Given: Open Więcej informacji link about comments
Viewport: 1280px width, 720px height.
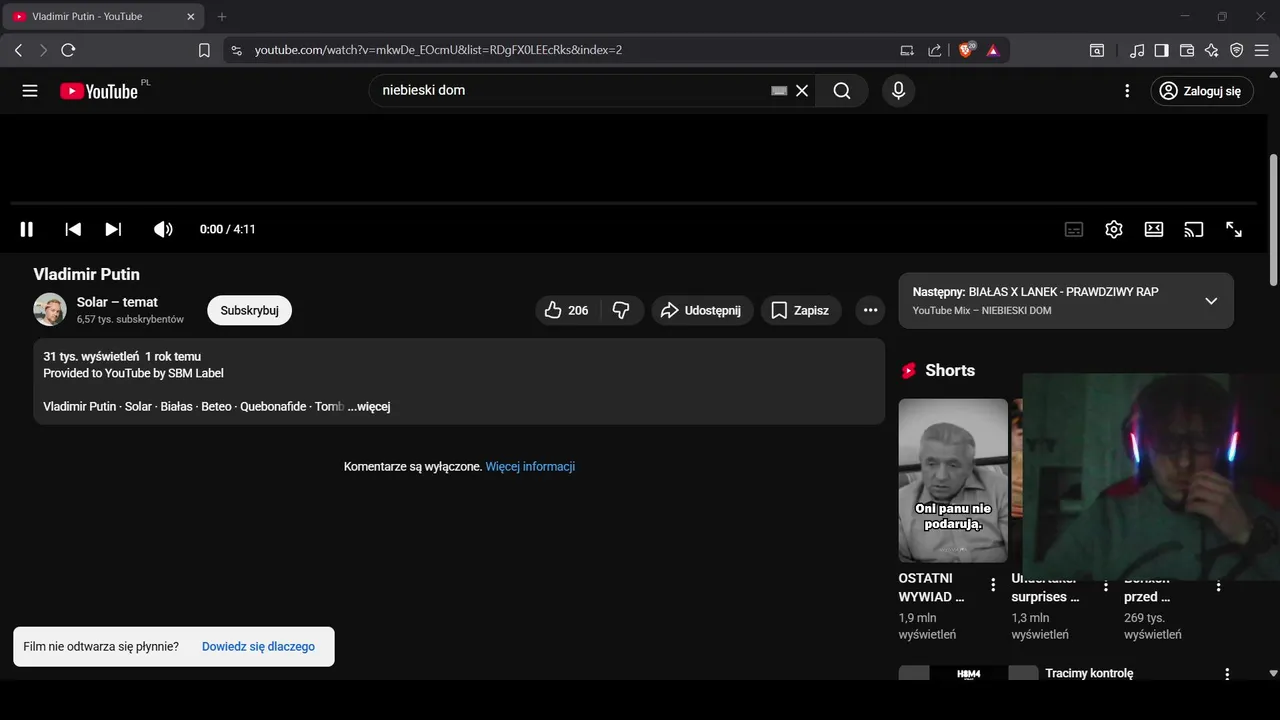Looking at the screenshot, I should coord(530,467).
